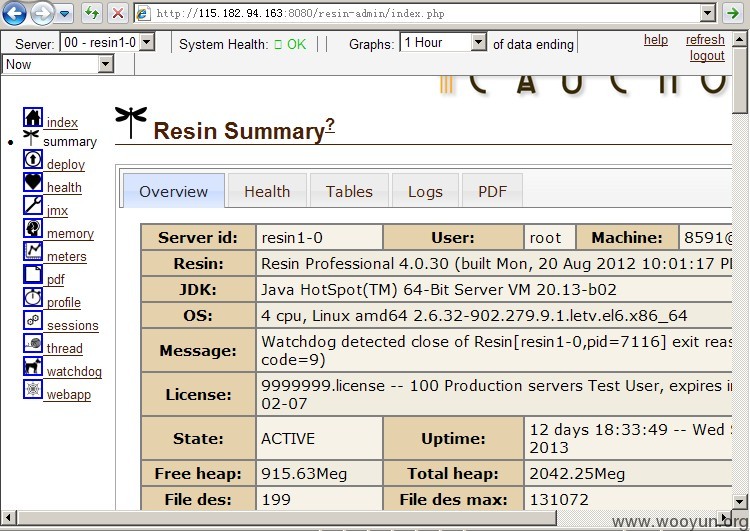Click the 2042.25Meg total heap value
750x531 pixels.
tap(577, 474)
